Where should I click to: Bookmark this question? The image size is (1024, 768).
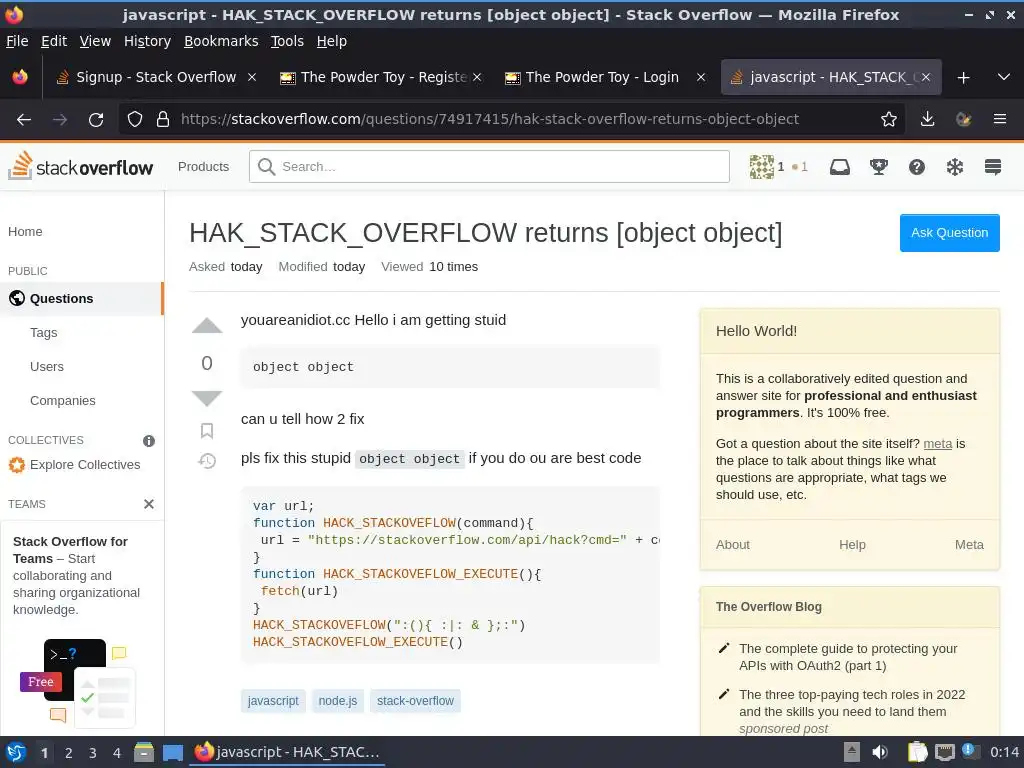[x=207, y=430]
